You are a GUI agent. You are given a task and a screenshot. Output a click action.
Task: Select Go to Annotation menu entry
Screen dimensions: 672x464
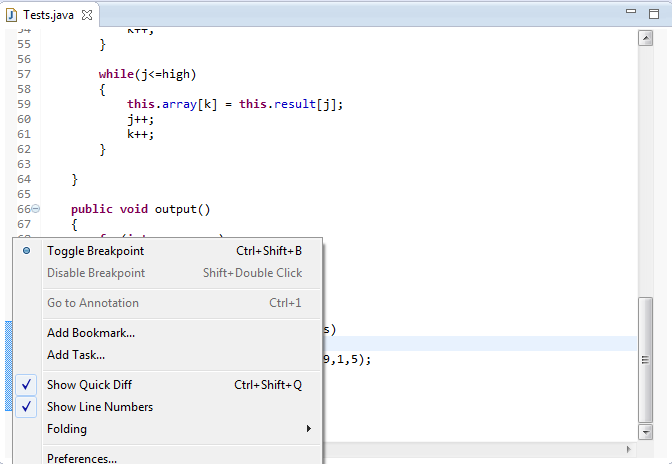coord(168,303)
